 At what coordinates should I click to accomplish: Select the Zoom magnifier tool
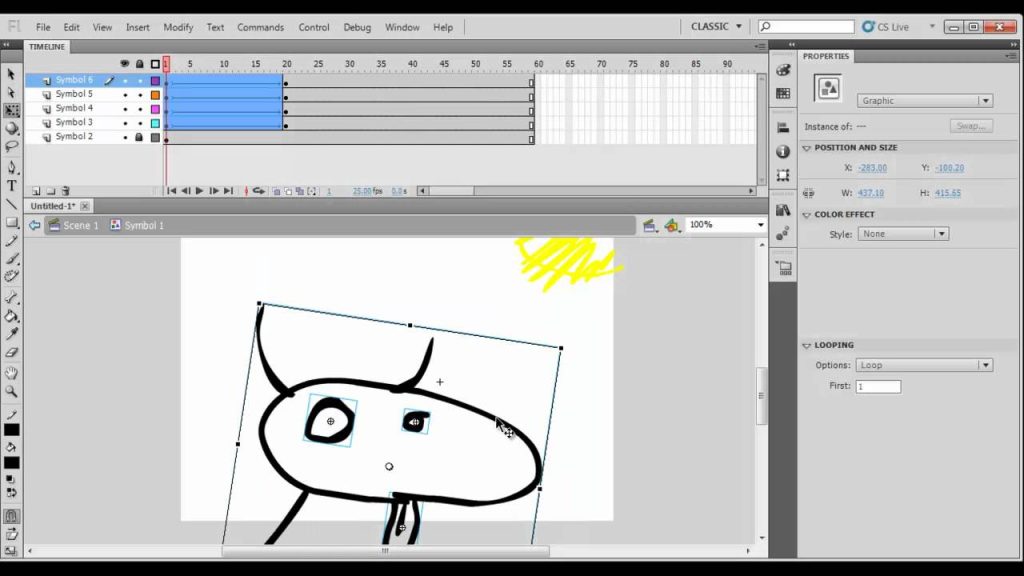click(11, 392)
